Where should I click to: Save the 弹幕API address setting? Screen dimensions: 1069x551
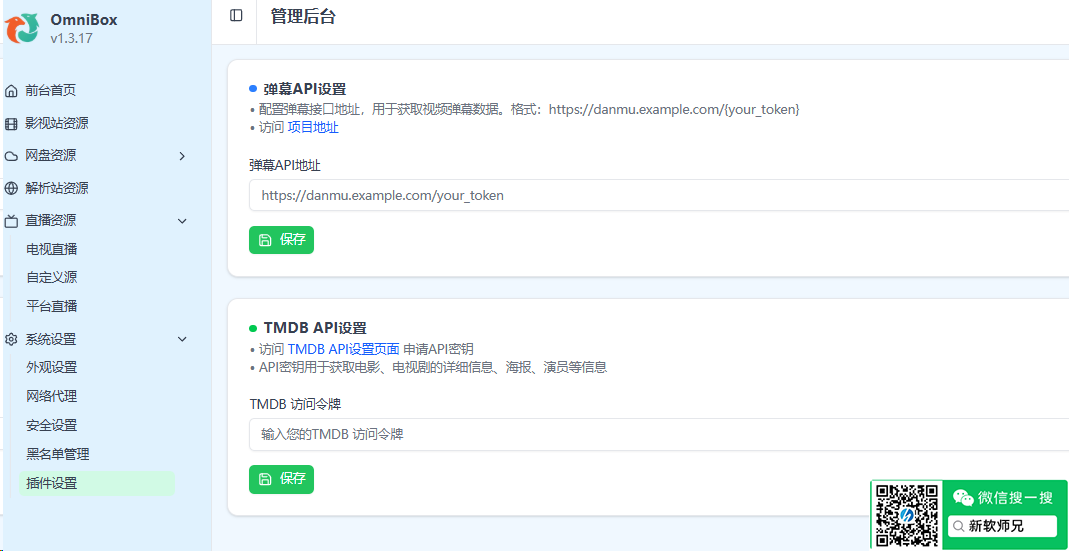(281, 240)
